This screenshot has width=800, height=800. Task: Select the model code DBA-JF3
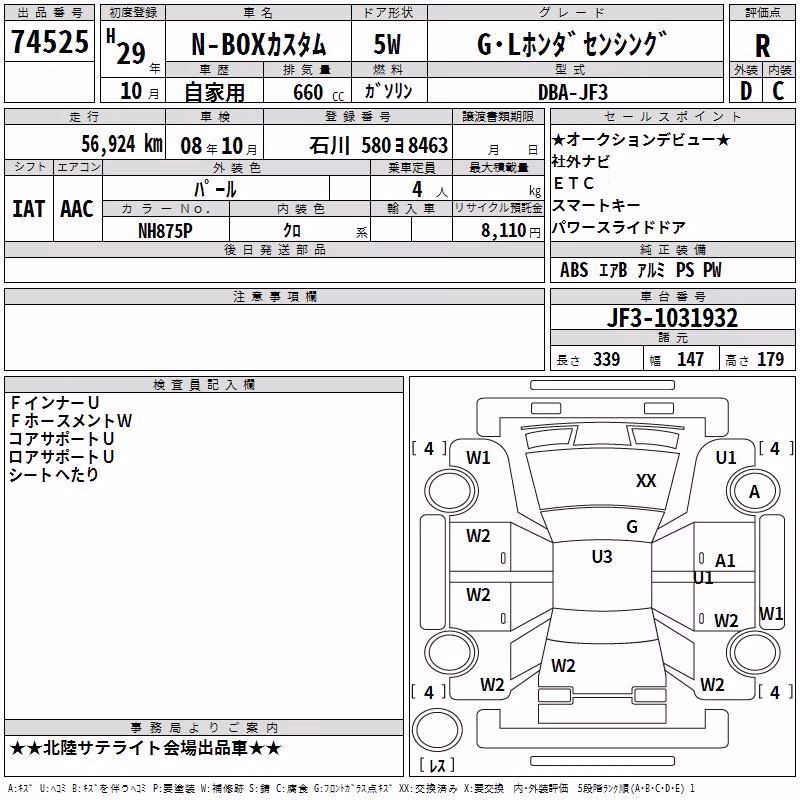click(573, 92)
